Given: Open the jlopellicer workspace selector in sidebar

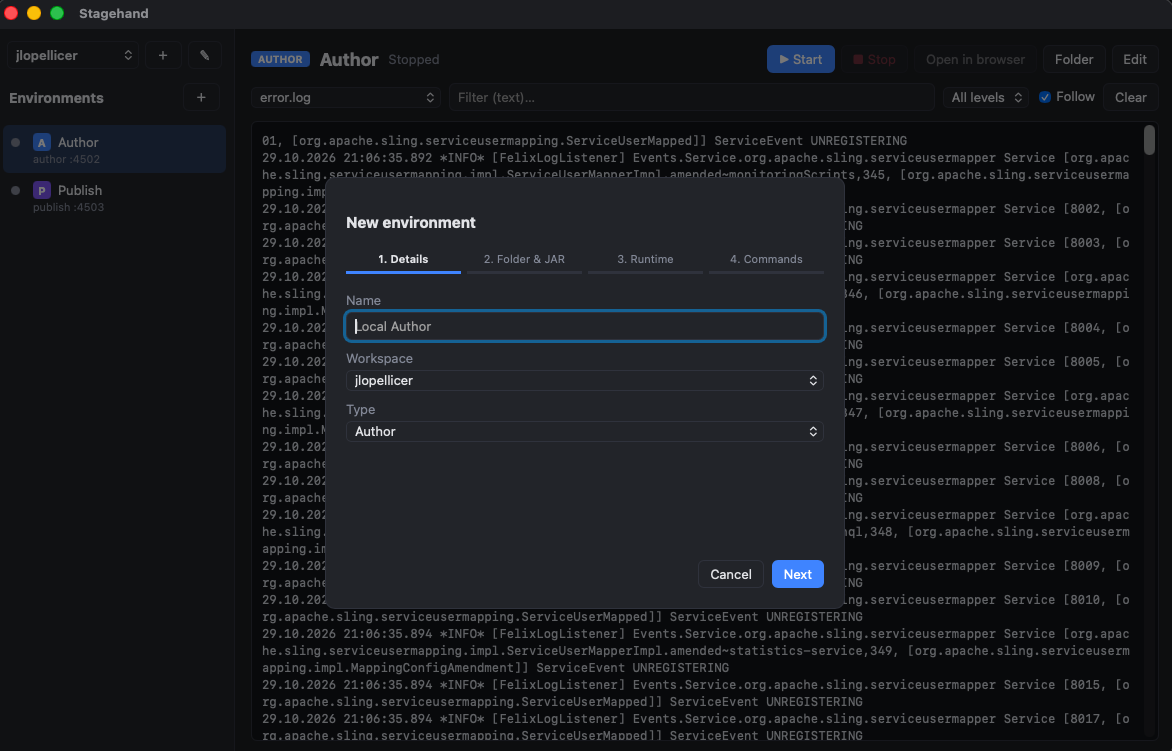Looking at the screenshot, I should coord(73,55).
